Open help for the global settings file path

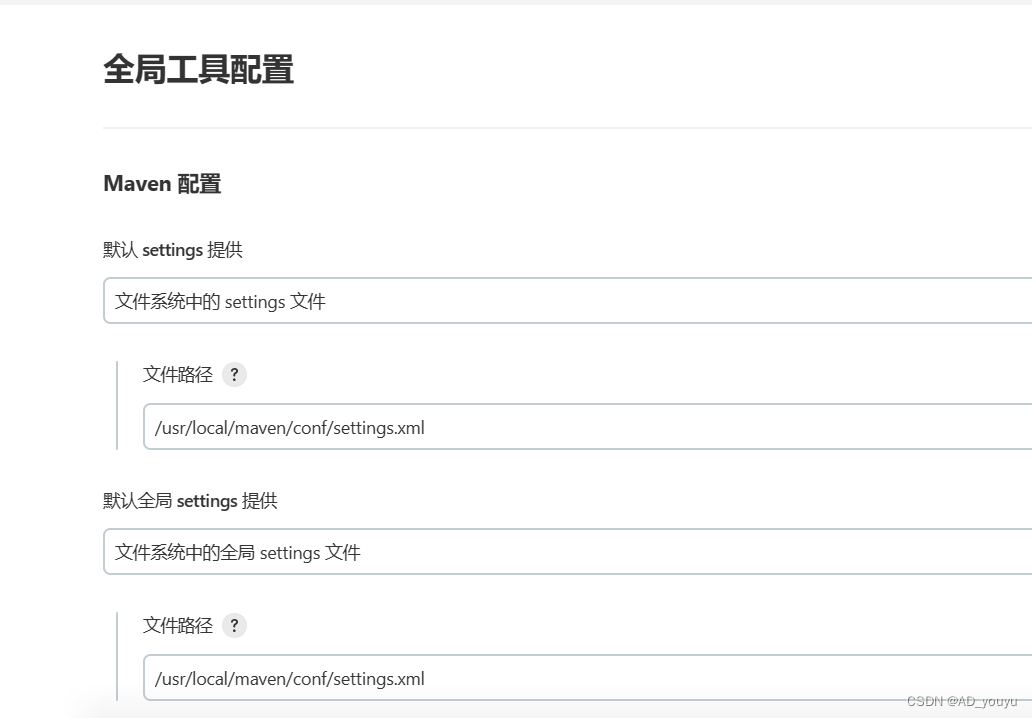point(234,625)
